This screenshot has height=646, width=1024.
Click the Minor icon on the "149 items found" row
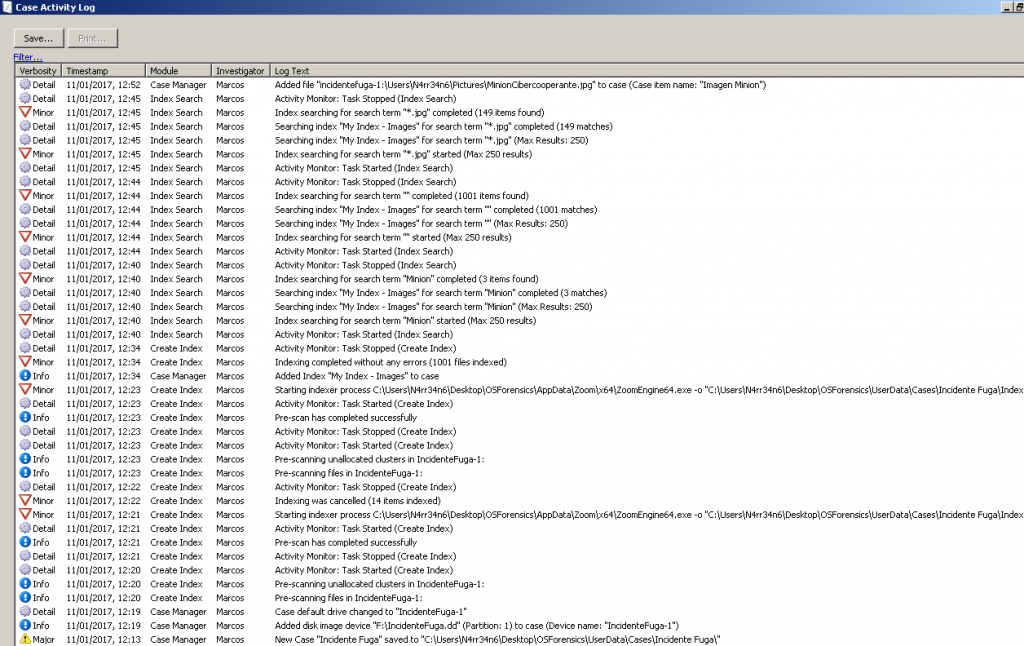pyautogui.click(x=25, y=113)
